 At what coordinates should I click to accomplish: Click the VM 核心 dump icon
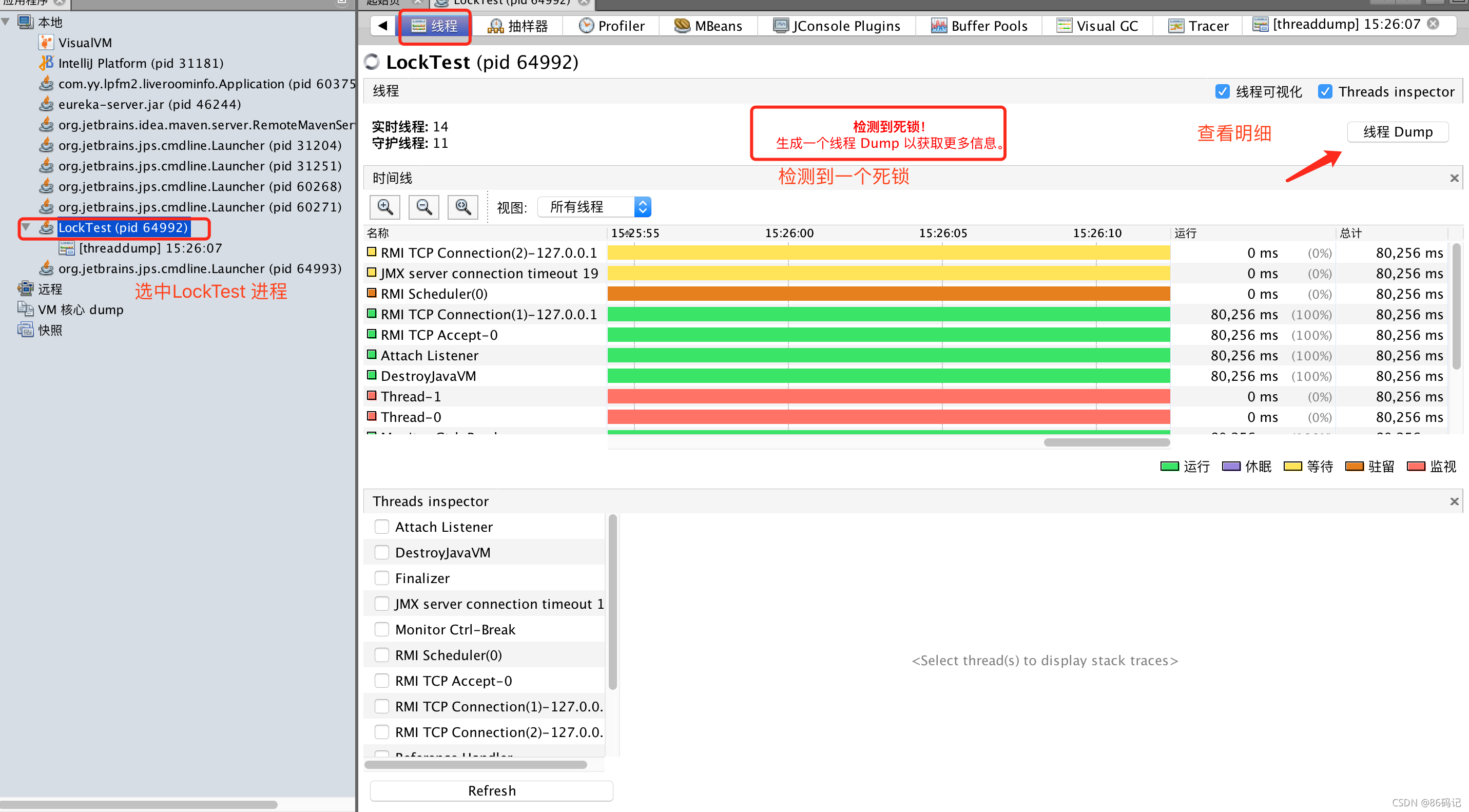click(x=26, y=309)
